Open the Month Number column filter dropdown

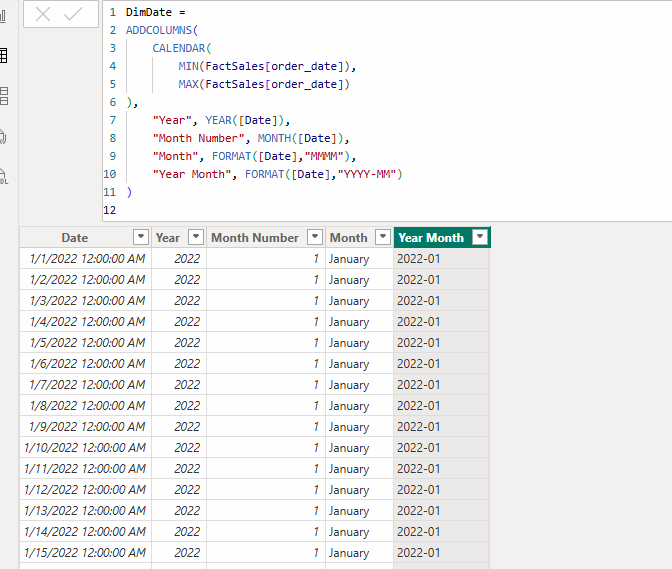315,237
